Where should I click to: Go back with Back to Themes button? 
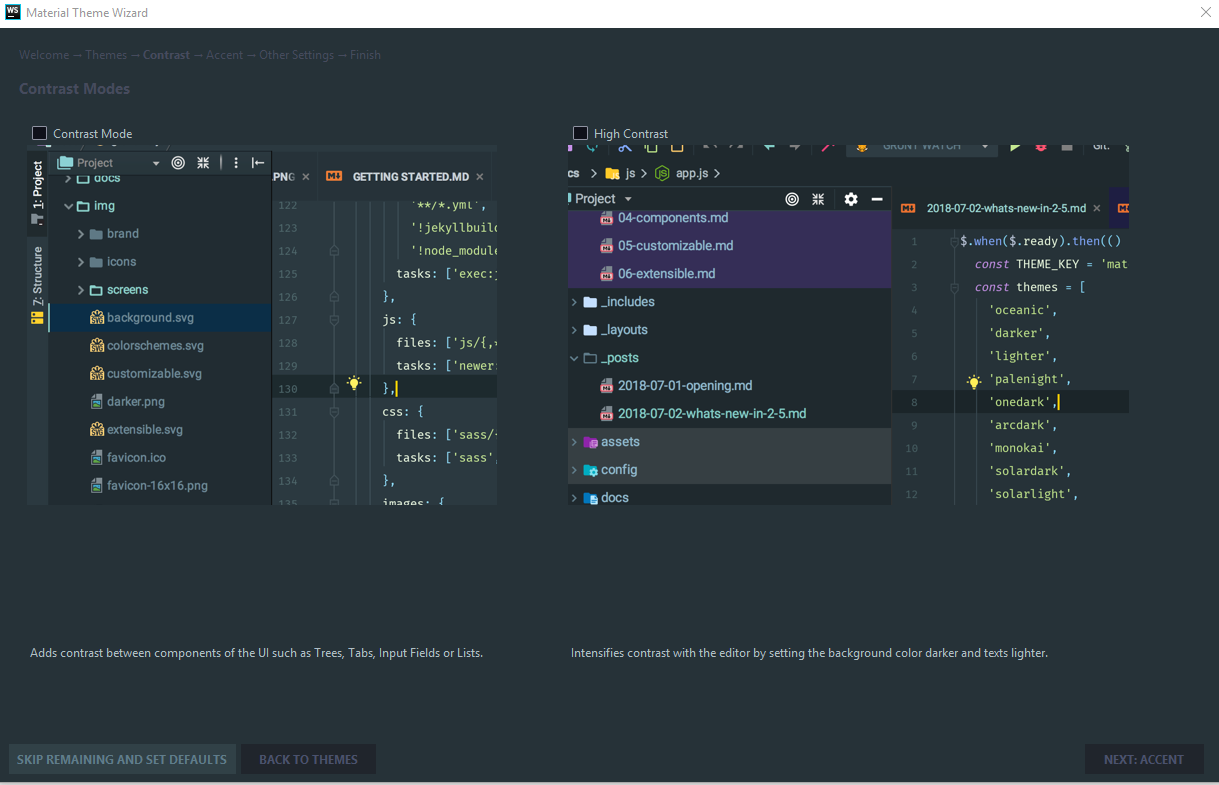point(308,759)
